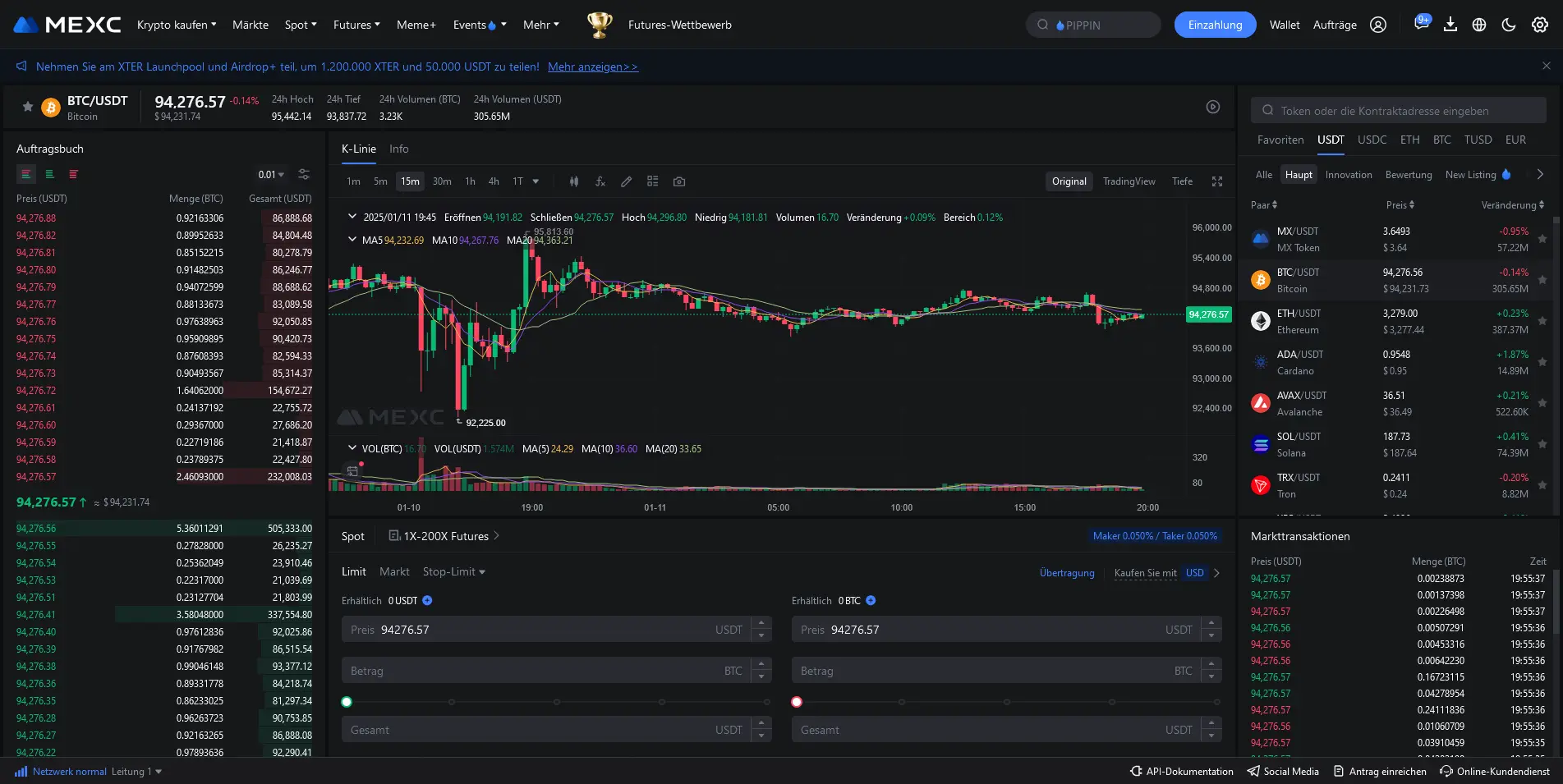
Task: Open order book display settings icon
Action: (x=304, y=174)
